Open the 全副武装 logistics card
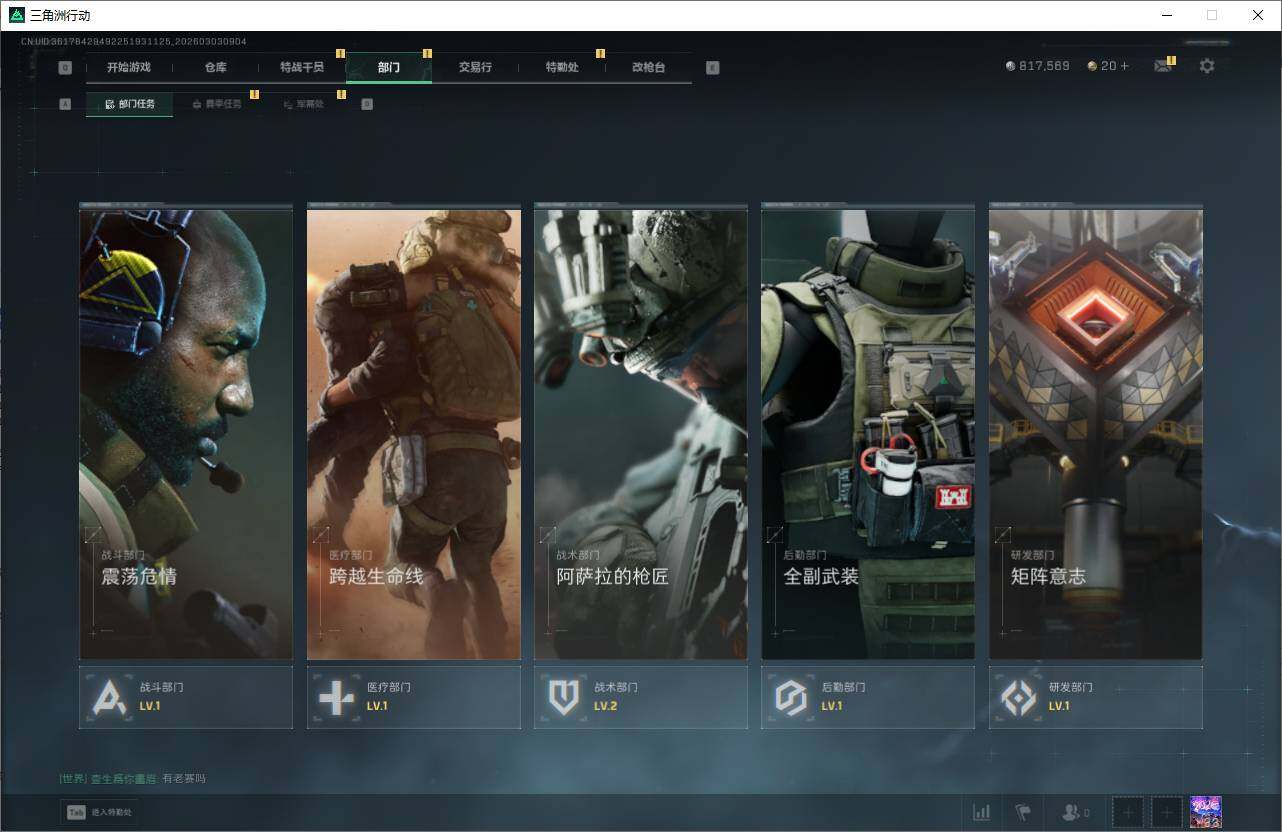This screenshot has height=832, width=1282. (x=867, y=434)
